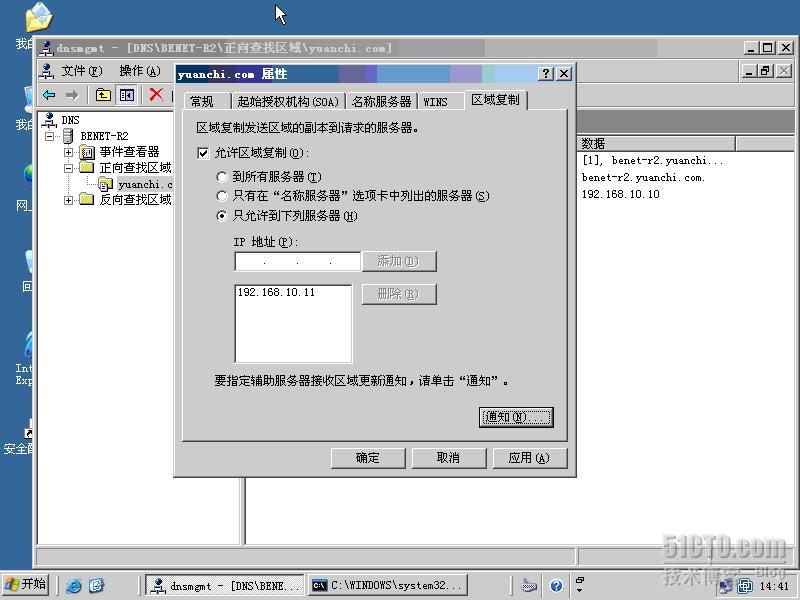This screenshot has height=600, width=800.
Task: Click the Back arrow in the dnsmgmt toolbar
Action: [49, 95]
